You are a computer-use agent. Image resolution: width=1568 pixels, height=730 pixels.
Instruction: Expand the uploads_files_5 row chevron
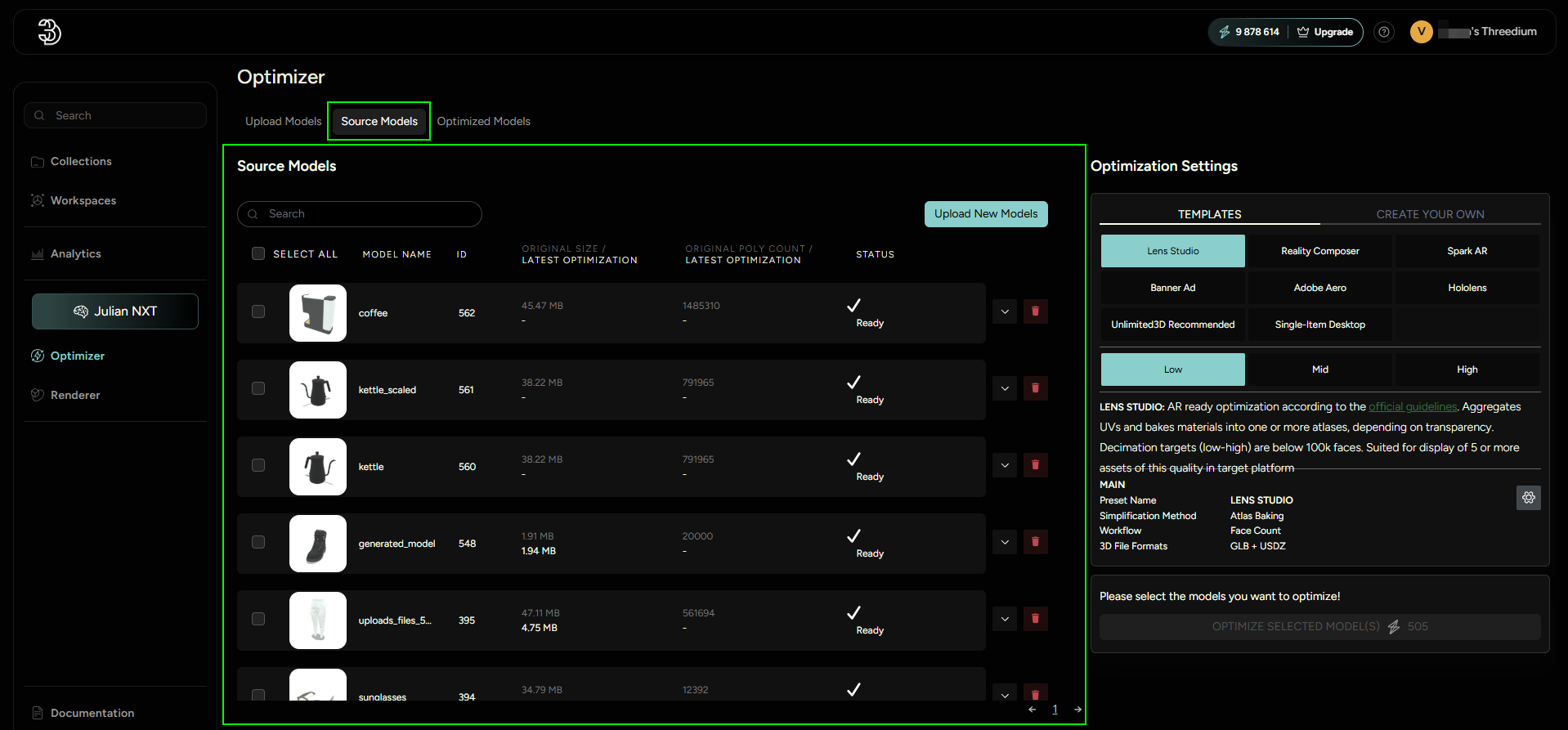[1005, 619]
